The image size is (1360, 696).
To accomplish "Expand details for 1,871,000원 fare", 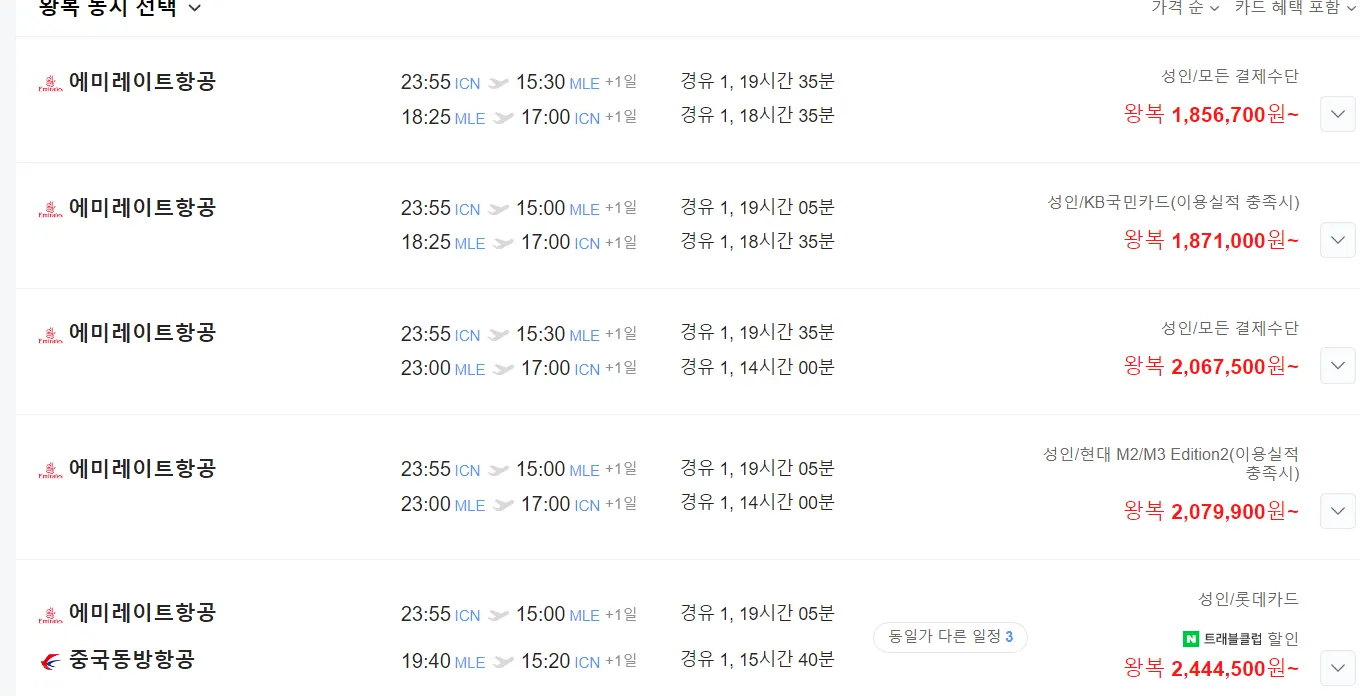I will 1338,240.
